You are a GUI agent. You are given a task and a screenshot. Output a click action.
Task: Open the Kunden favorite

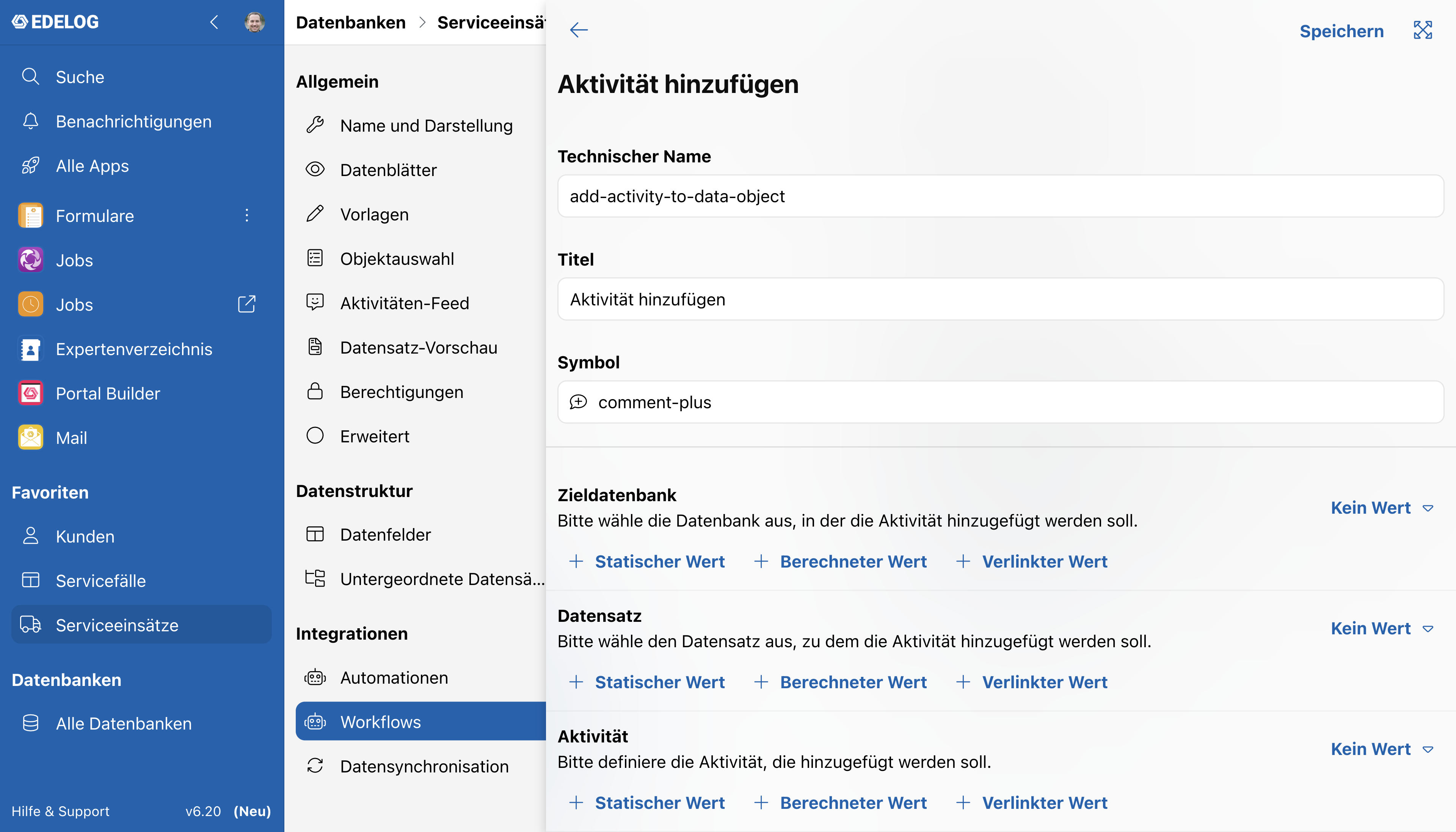point(141,536)
